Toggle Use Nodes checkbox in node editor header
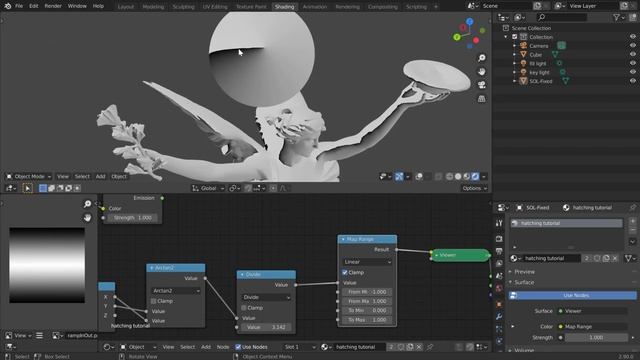 tap(238, 347)
